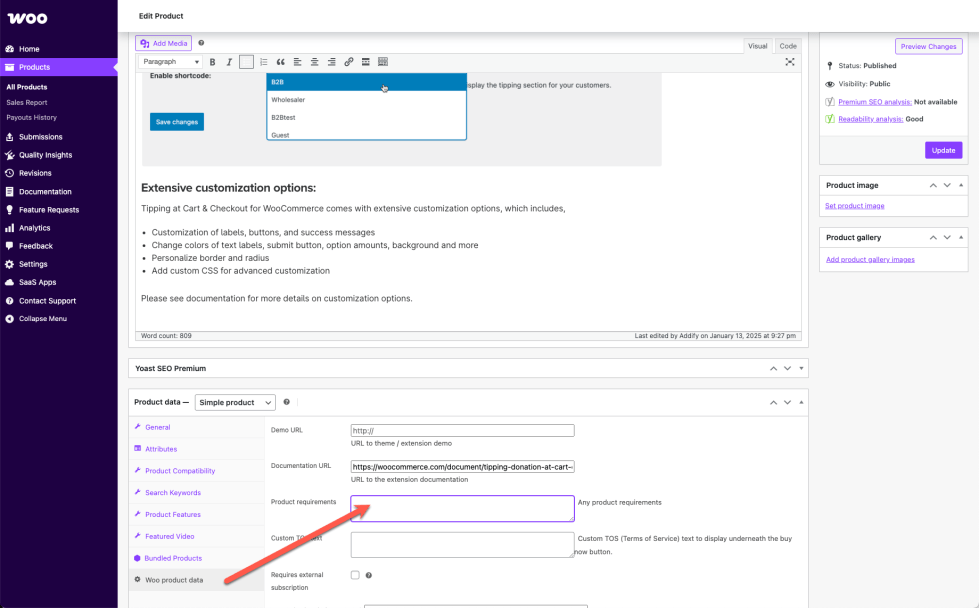Open the Simple product type dropdown
Image resolution: width=979 pixels, height=608 pixels.
(x=235, y=403)
